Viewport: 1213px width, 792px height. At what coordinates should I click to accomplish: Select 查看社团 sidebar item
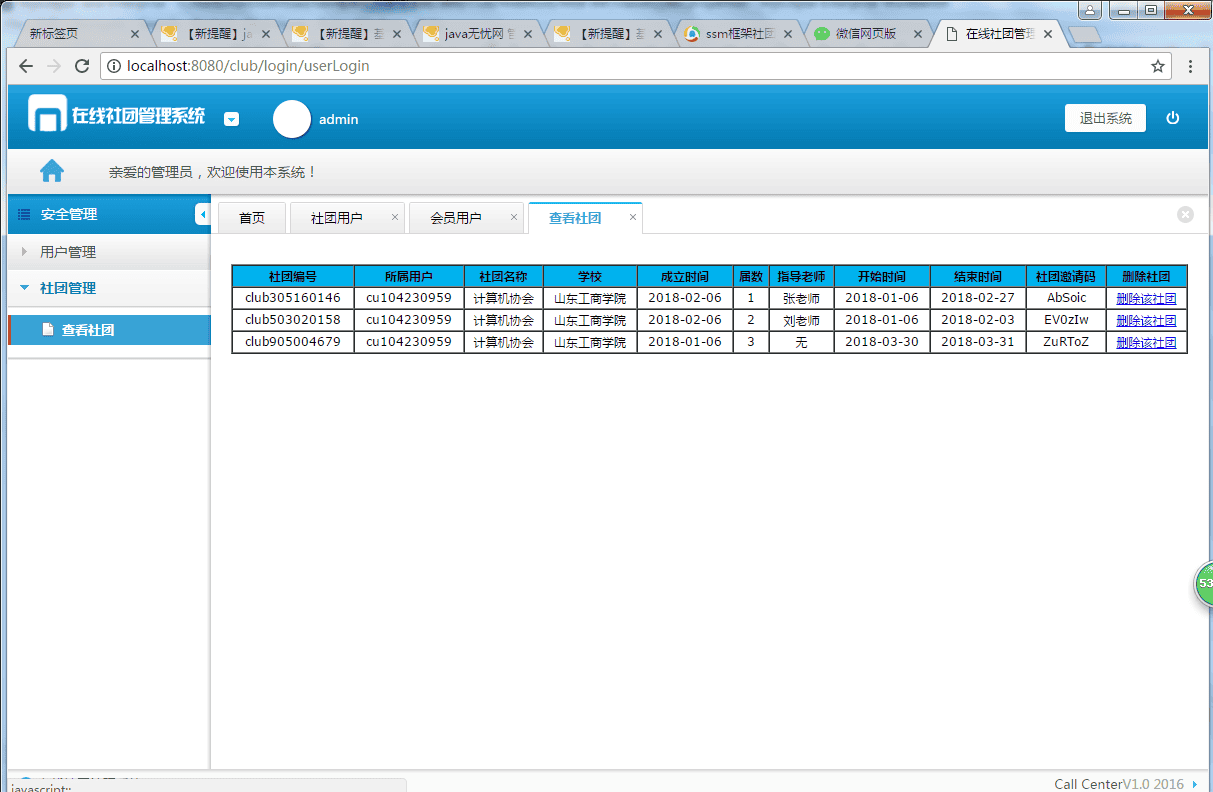coord(109,330)
